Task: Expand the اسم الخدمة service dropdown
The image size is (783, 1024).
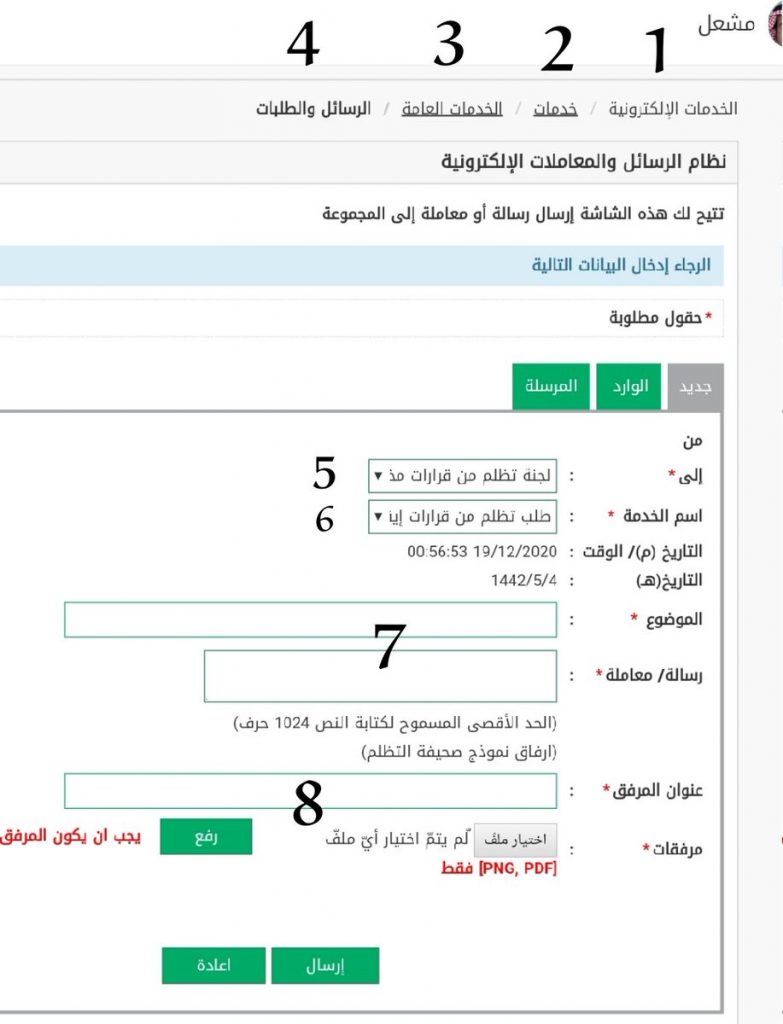Action: (x=462, y=517)
